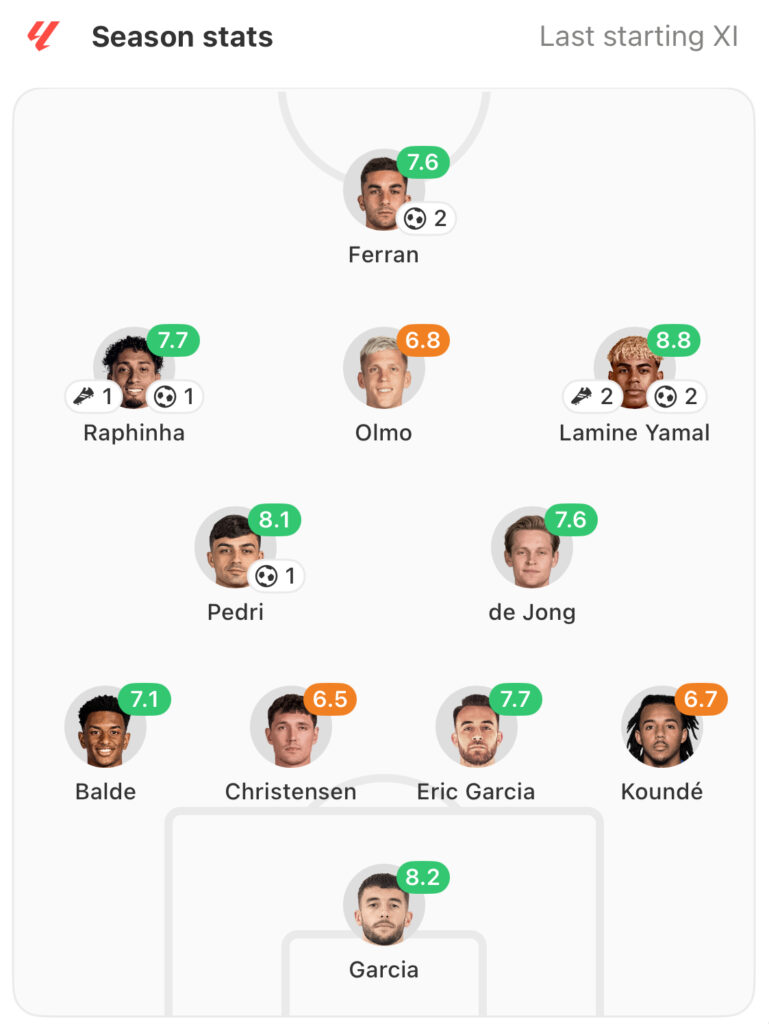Open goalkeeper Garcia's player photo
Screen dimensions: 769x1024
[384, 906]
